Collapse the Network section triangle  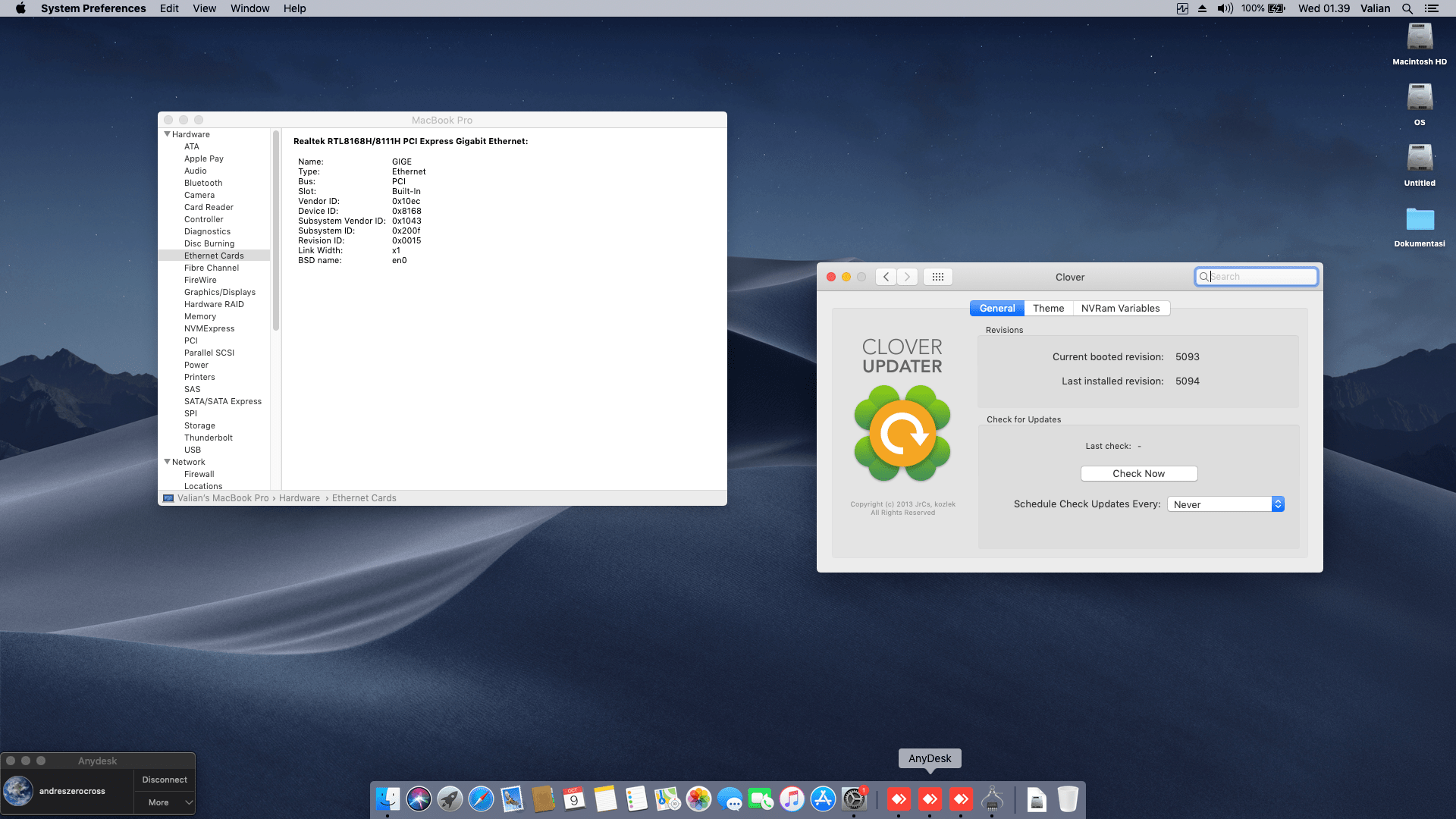(168, 462)
